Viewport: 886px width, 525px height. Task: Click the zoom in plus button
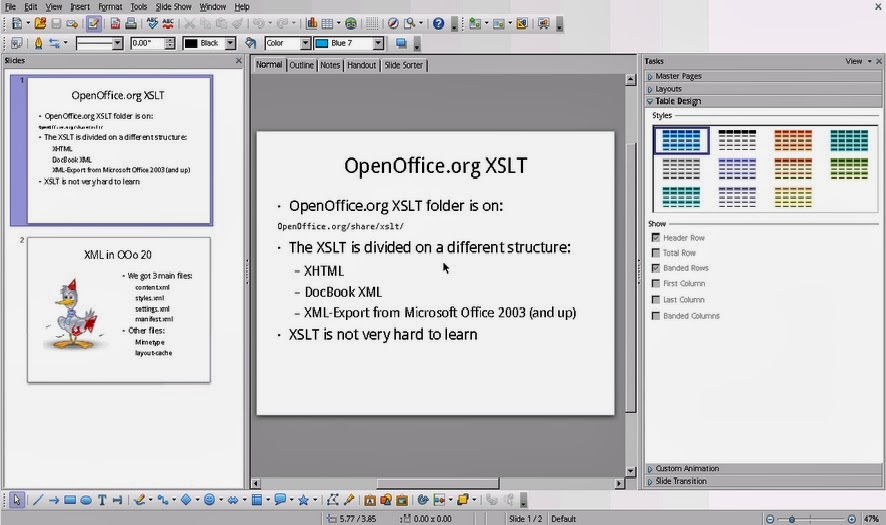tap(851, 519)
